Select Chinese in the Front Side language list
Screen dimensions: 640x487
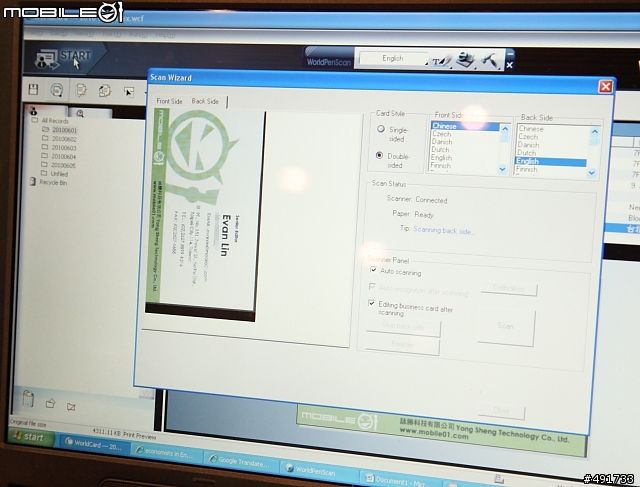pos(465,126)
